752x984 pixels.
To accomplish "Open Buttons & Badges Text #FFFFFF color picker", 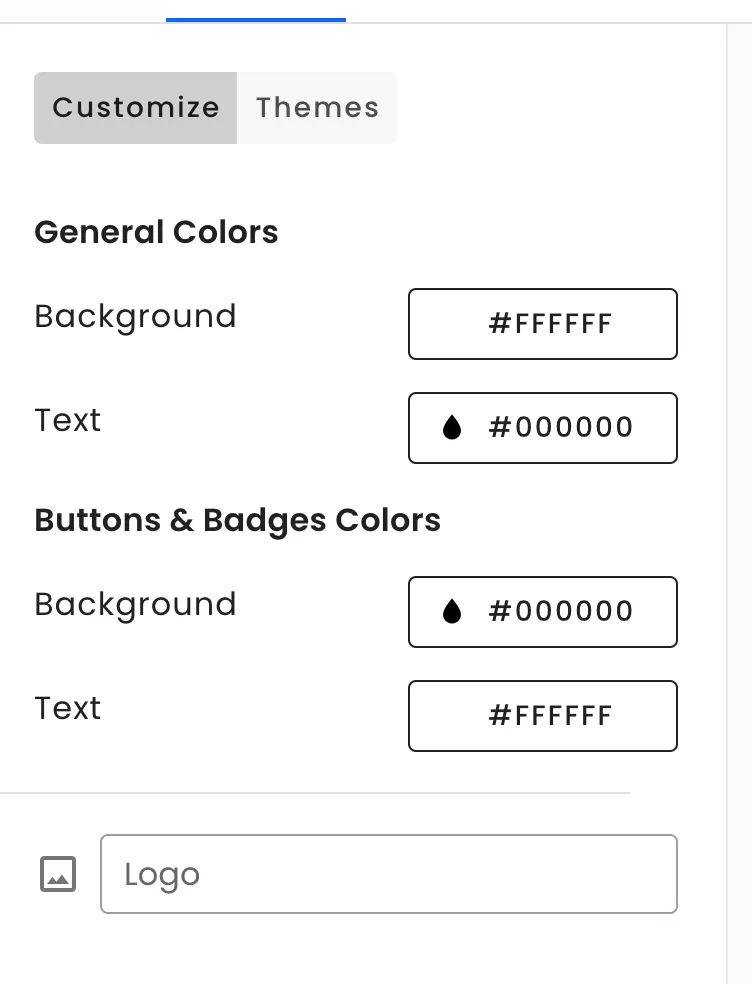I will pyautogui.click(x=542, y=716).
